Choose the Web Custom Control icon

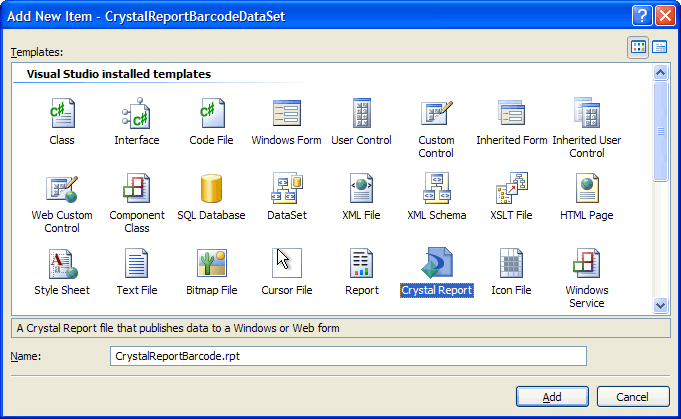pyautogui.click(x=62, y=189)
